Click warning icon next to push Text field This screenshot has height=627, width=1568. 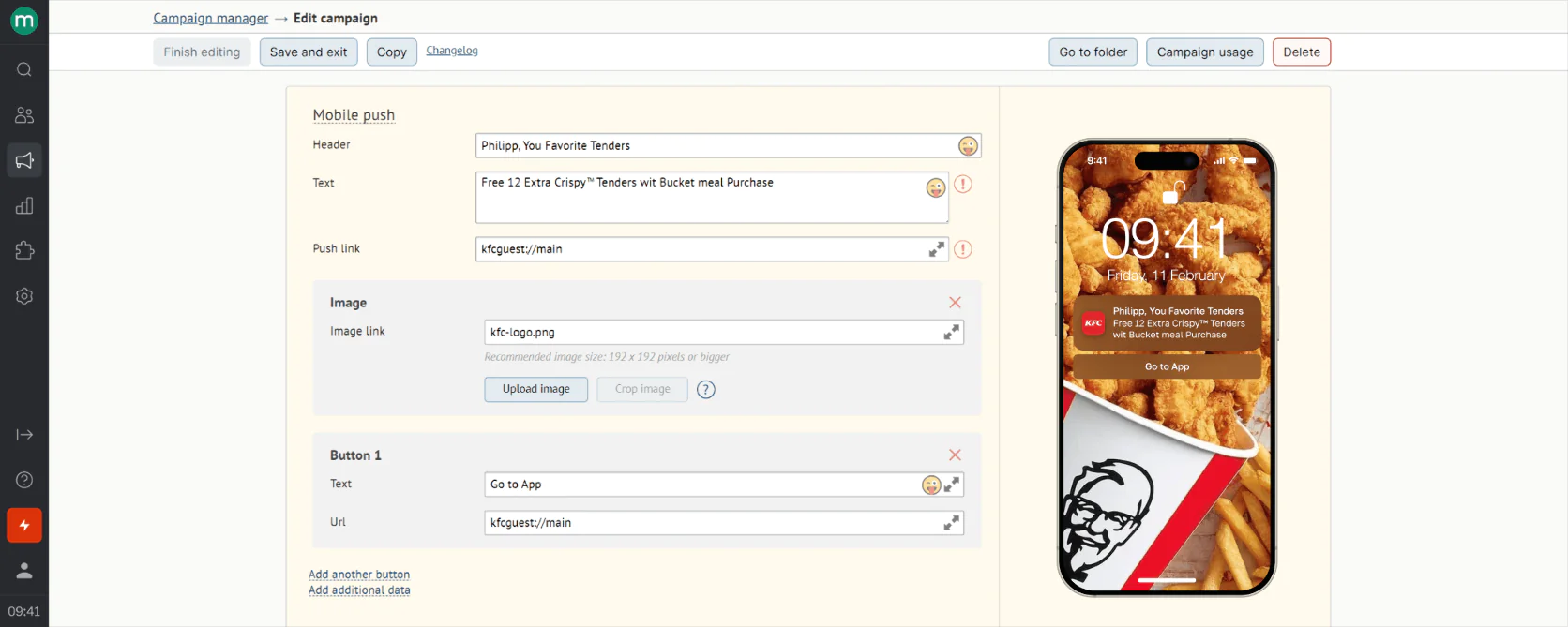[x=963, y=185]
